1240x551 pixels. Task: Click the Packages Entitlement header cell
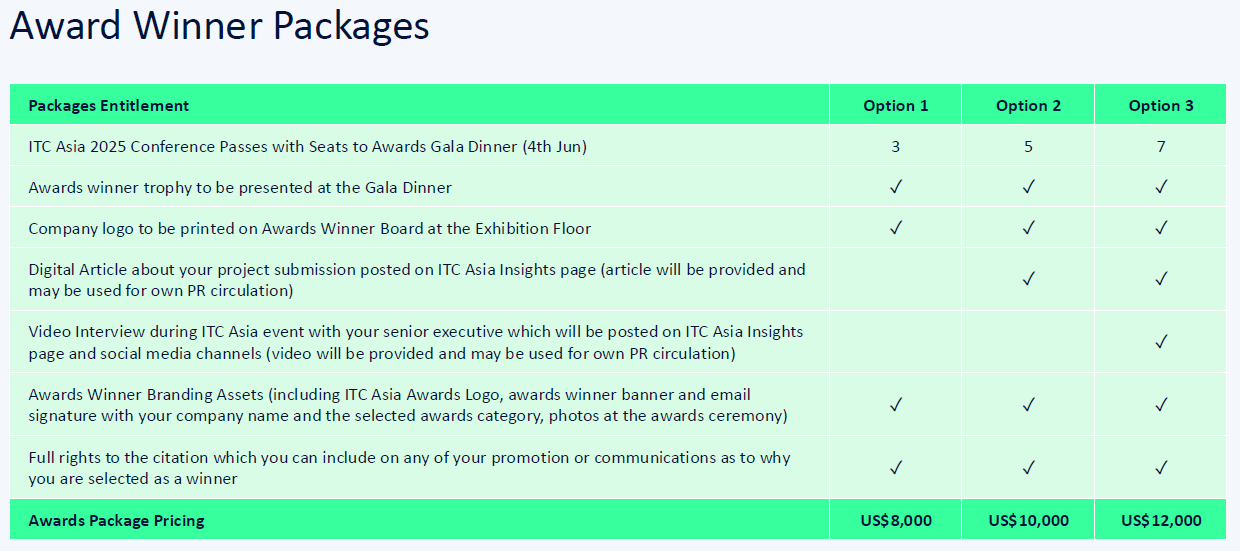[109, 106]
